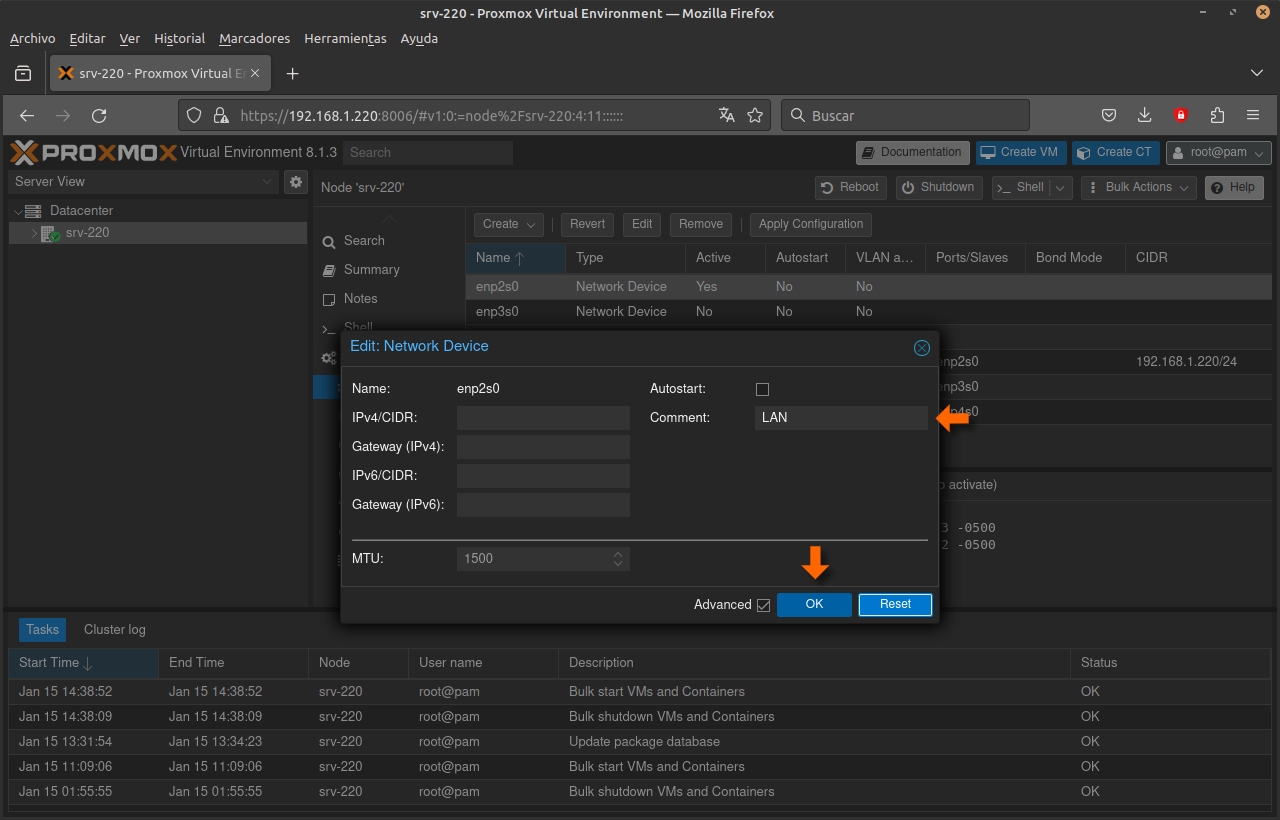Enable the Autostart checkbox

763,389
